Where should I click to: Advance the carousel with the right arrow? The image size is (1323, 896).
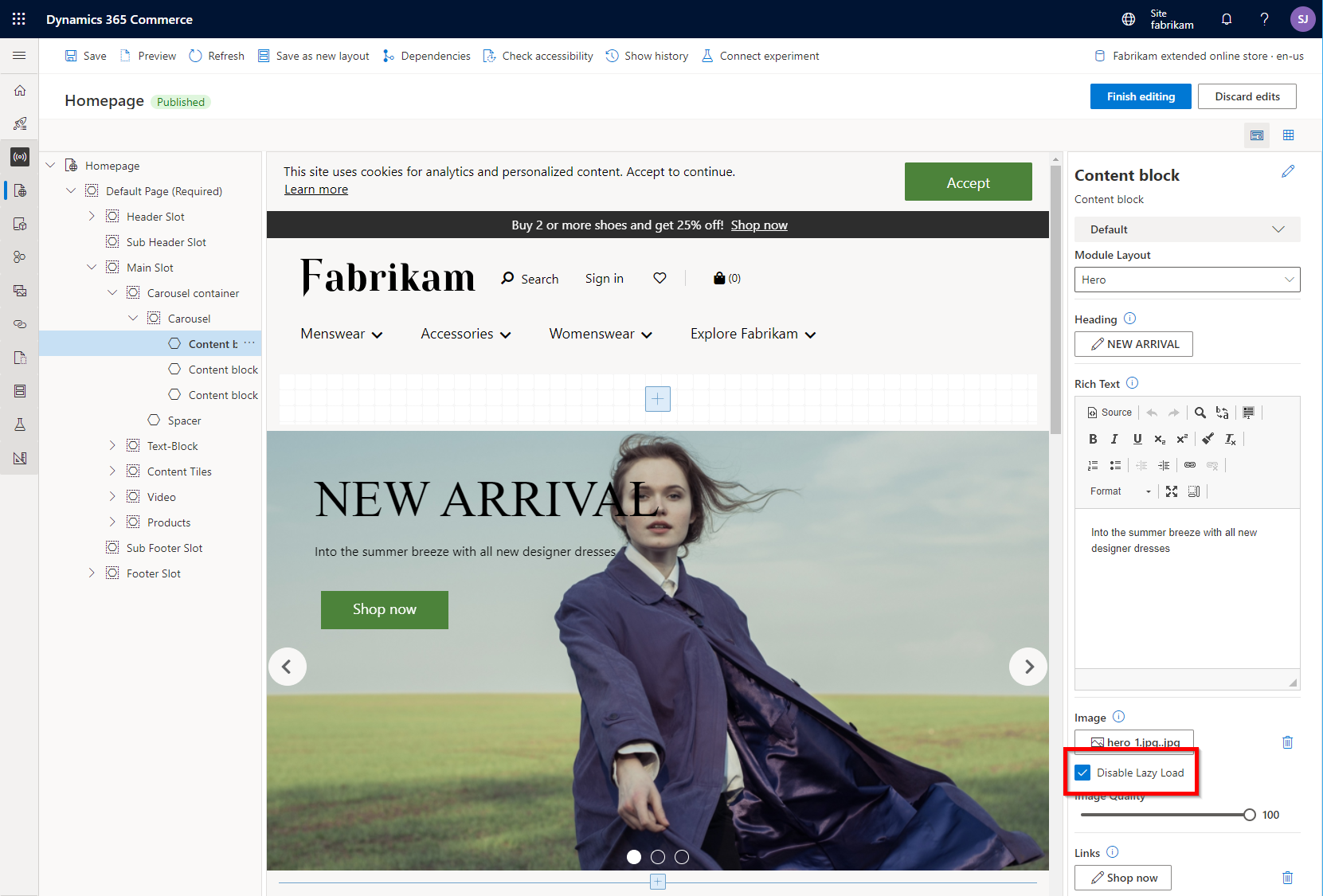(1028, 667)
